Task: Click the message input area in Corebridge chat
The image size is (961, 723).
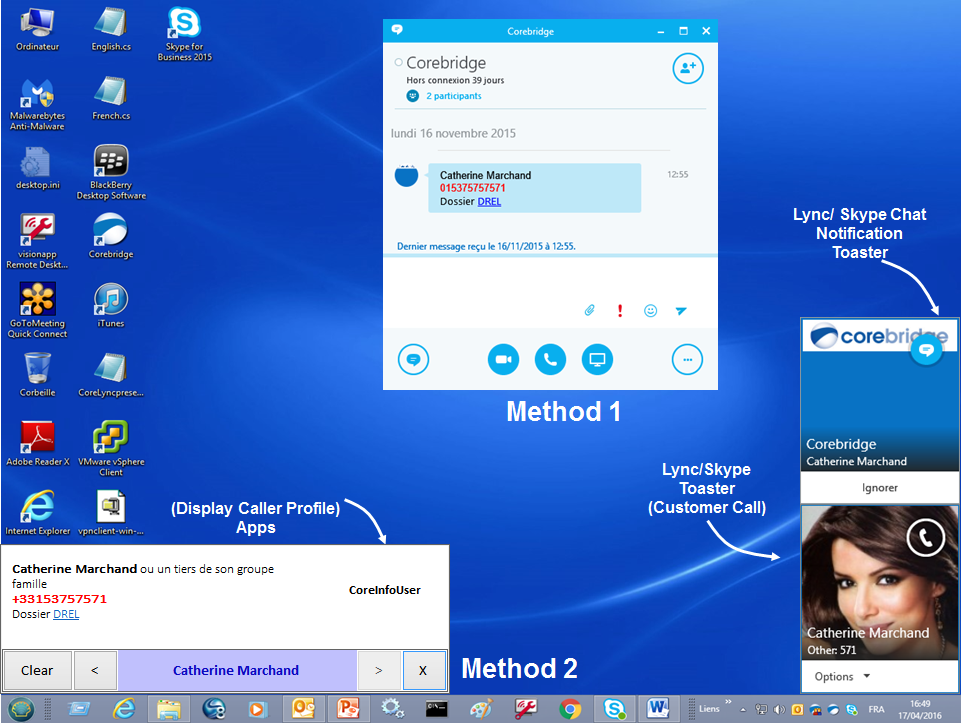Action: 550,279
